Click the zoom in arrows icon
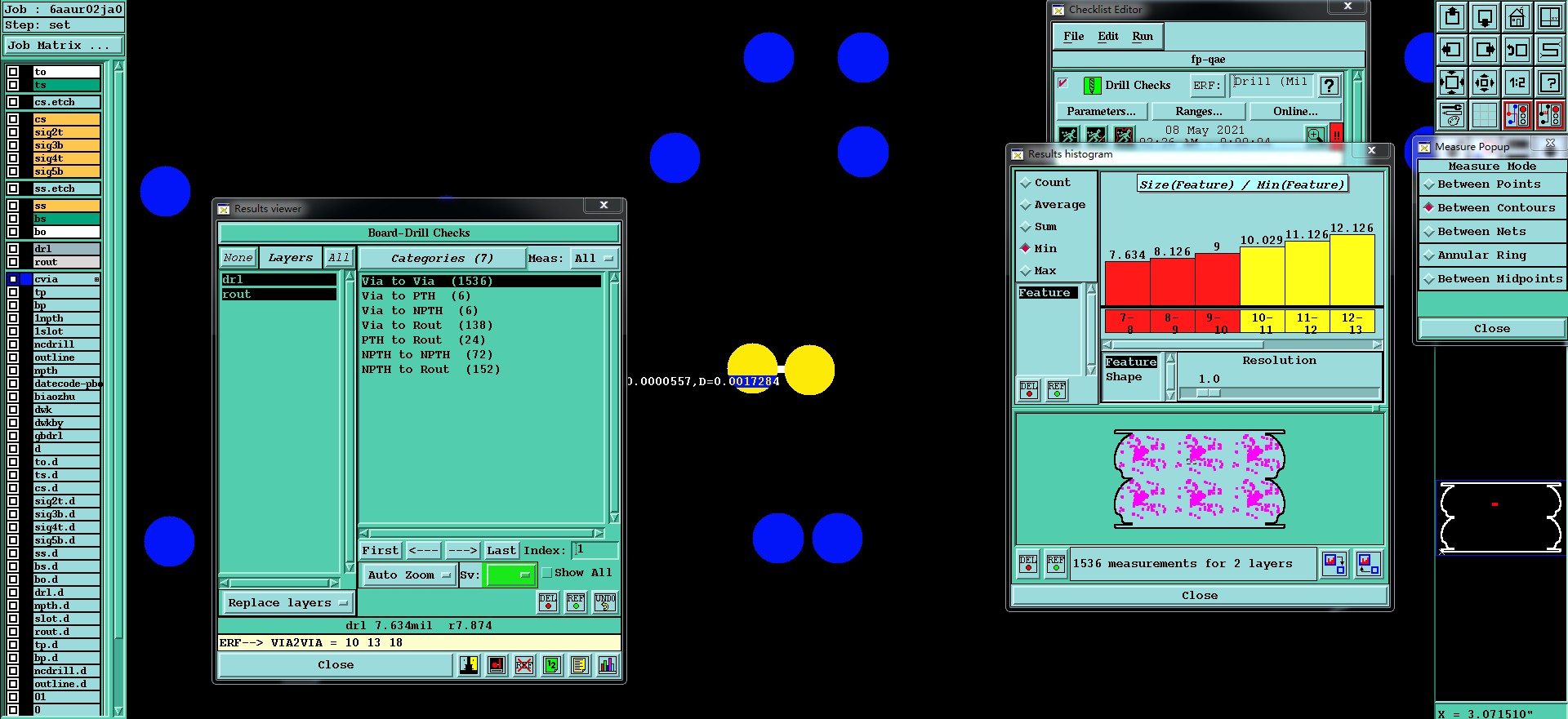The width and height of the screenshot is (1568, 719). (1452, 82)
